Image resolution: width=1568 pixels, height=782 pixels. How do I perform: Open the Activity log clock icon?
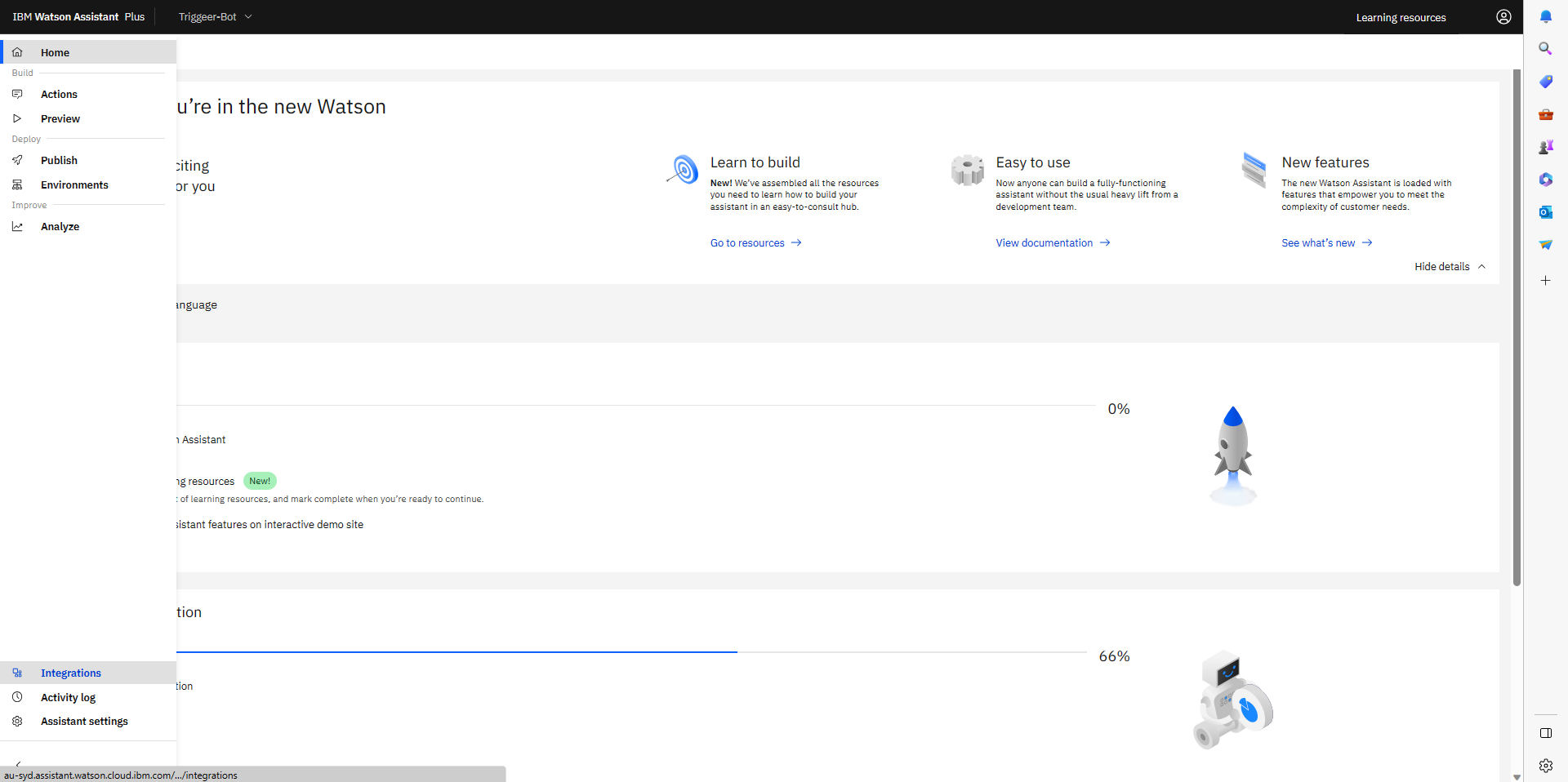click(18, 697)
